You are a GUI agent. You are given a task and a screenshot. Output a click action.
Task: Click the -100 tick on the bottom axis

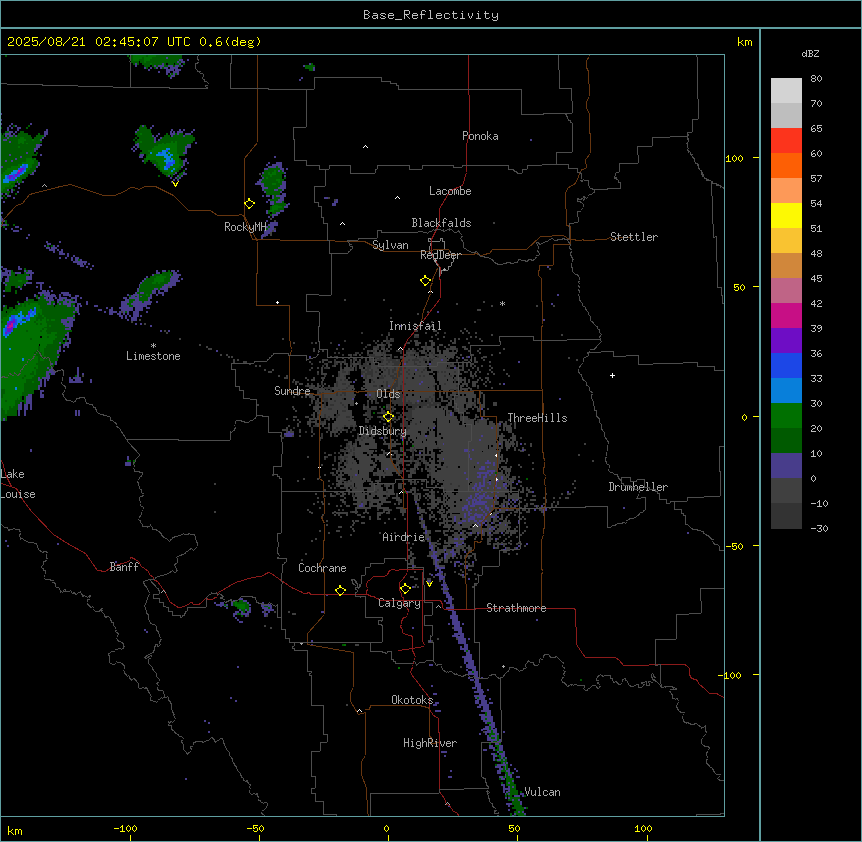pos(125,828)
